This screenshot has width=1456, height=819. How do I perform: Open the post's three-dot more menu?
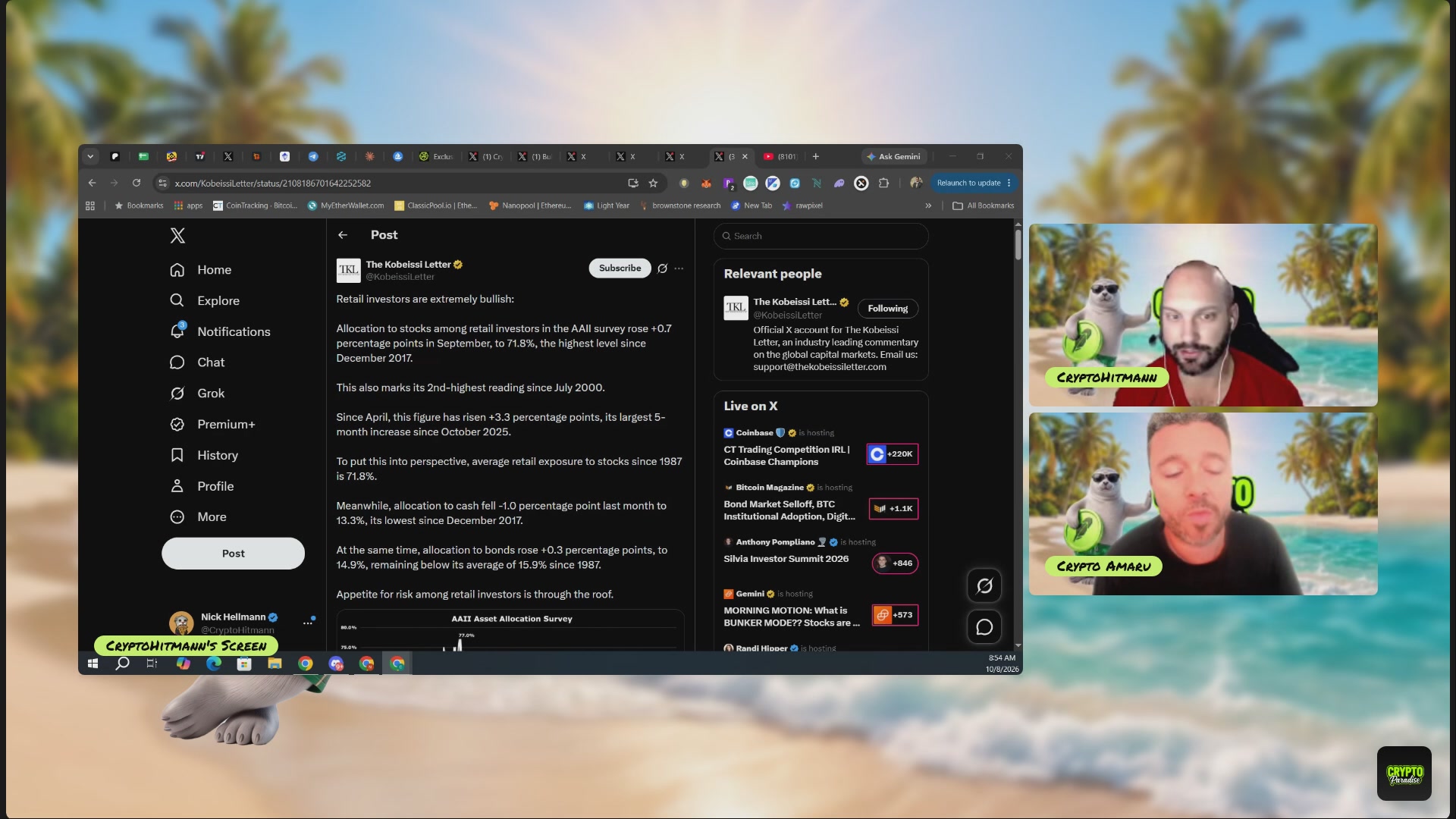(679, 268)
